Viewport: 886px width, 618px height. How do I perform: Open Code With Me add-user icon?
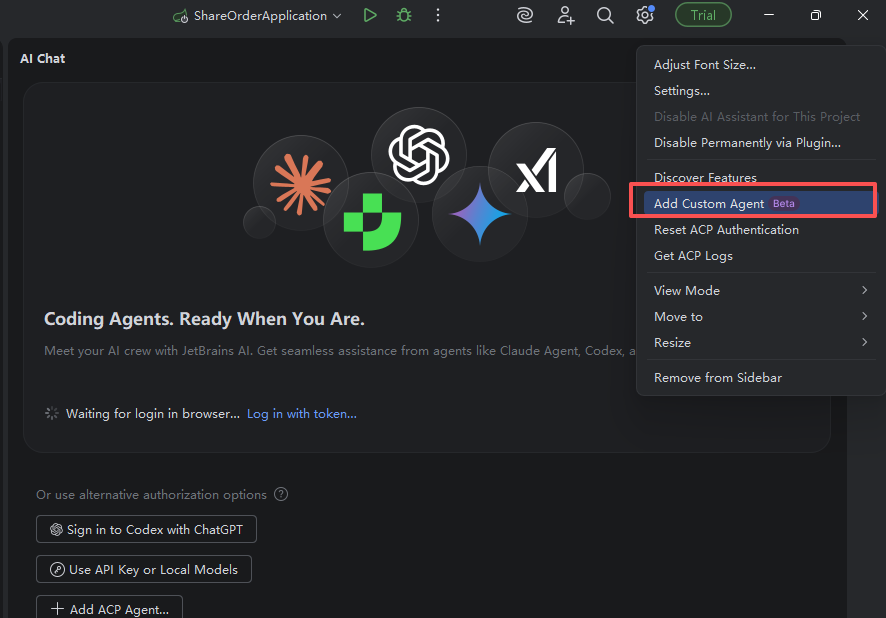pos(566,15)
